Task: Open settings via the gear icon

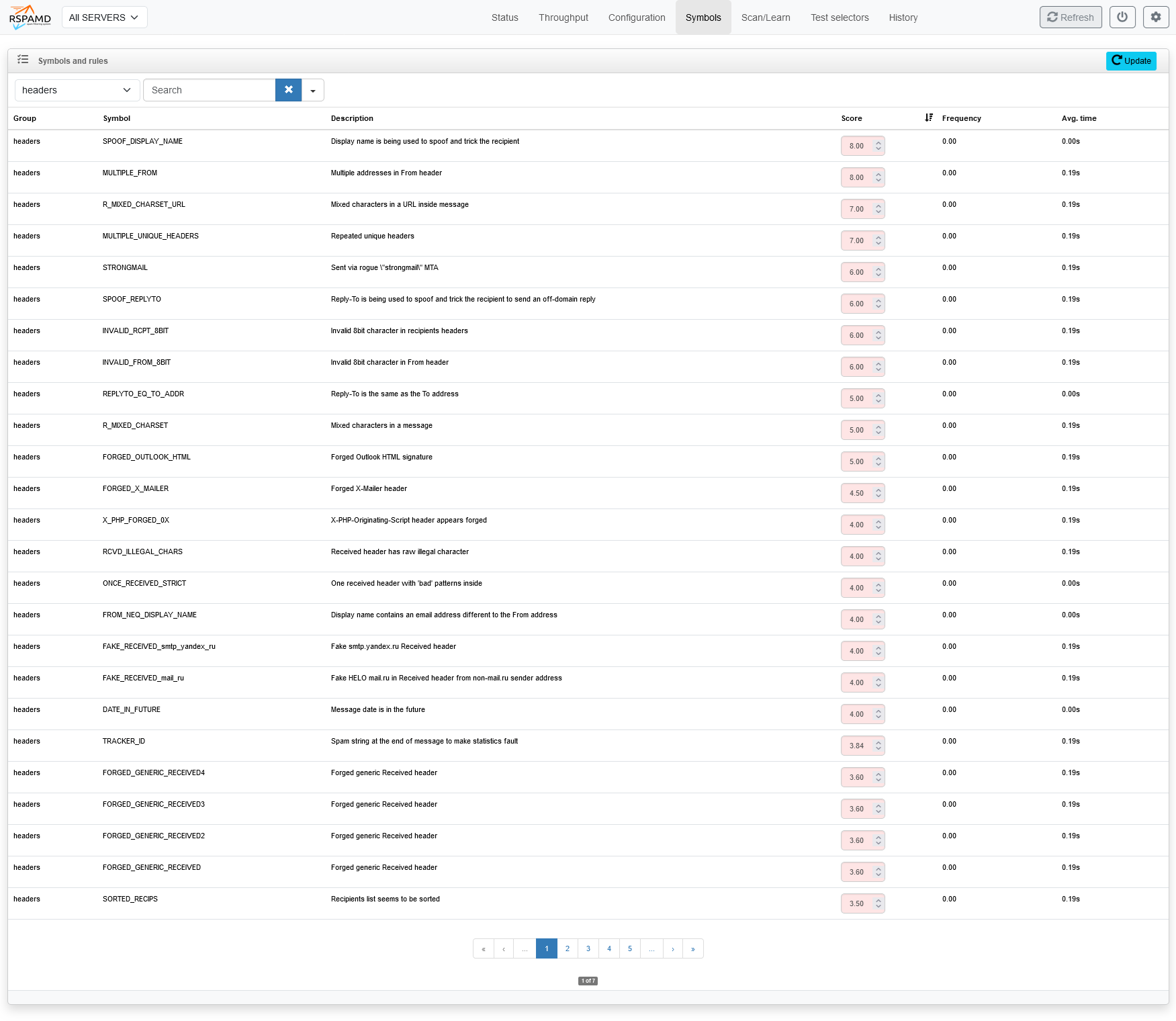Action: [x=1156, y=17]
